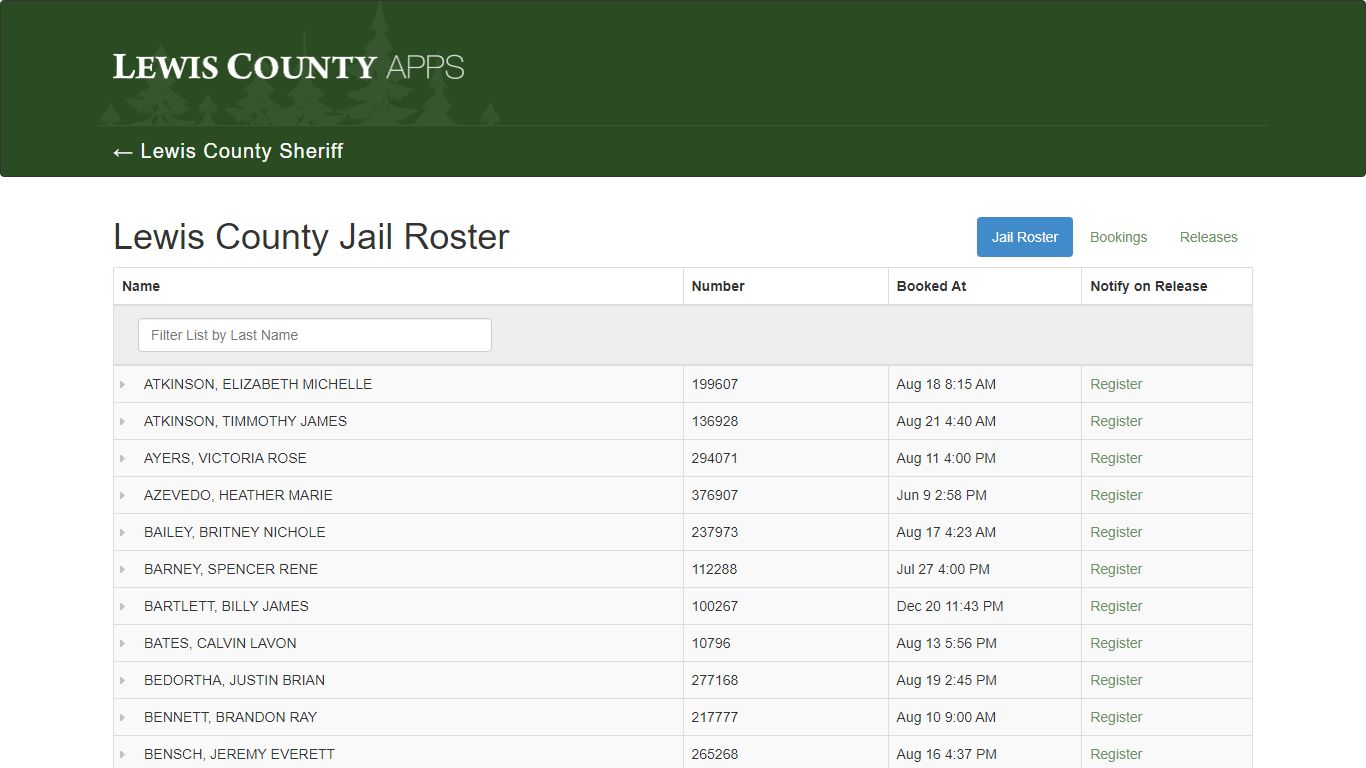Screen dimensions: 1366x768
Task: Click booking number 265268
Action: tap(715, 754)
